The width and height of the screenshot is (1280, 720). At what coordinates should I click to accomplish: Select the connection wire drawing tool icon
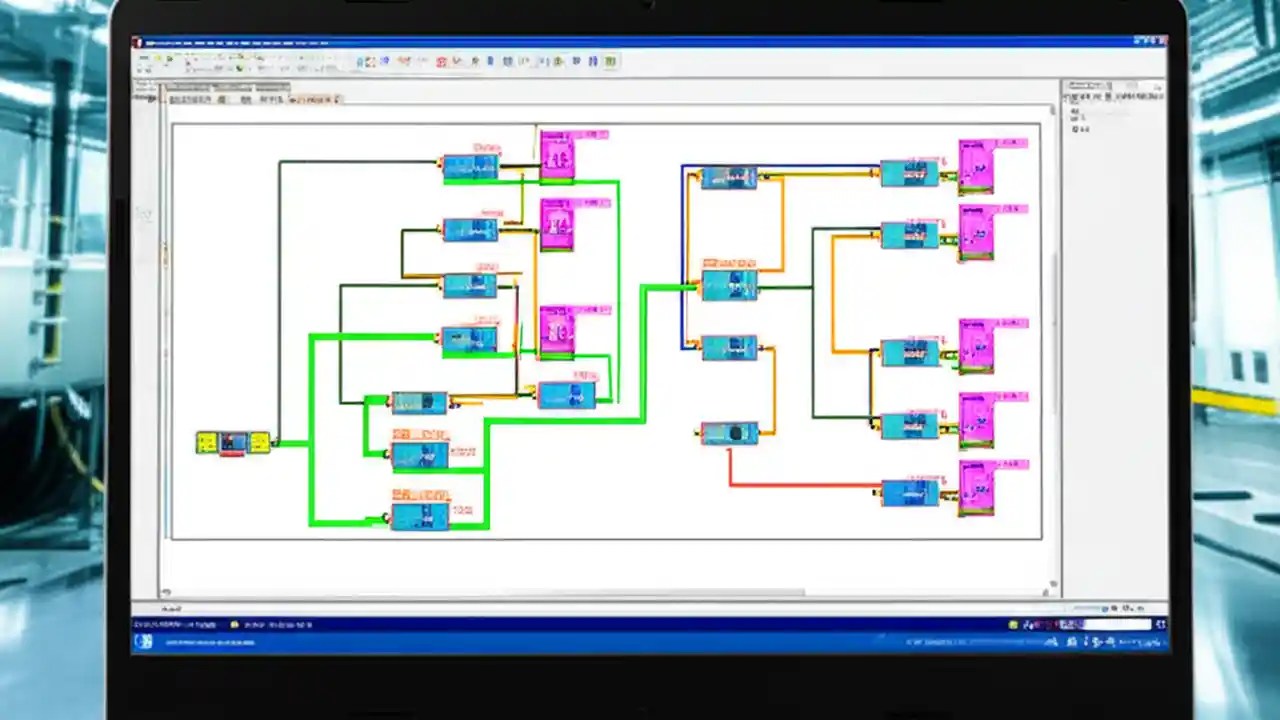[x=505, y=61]
